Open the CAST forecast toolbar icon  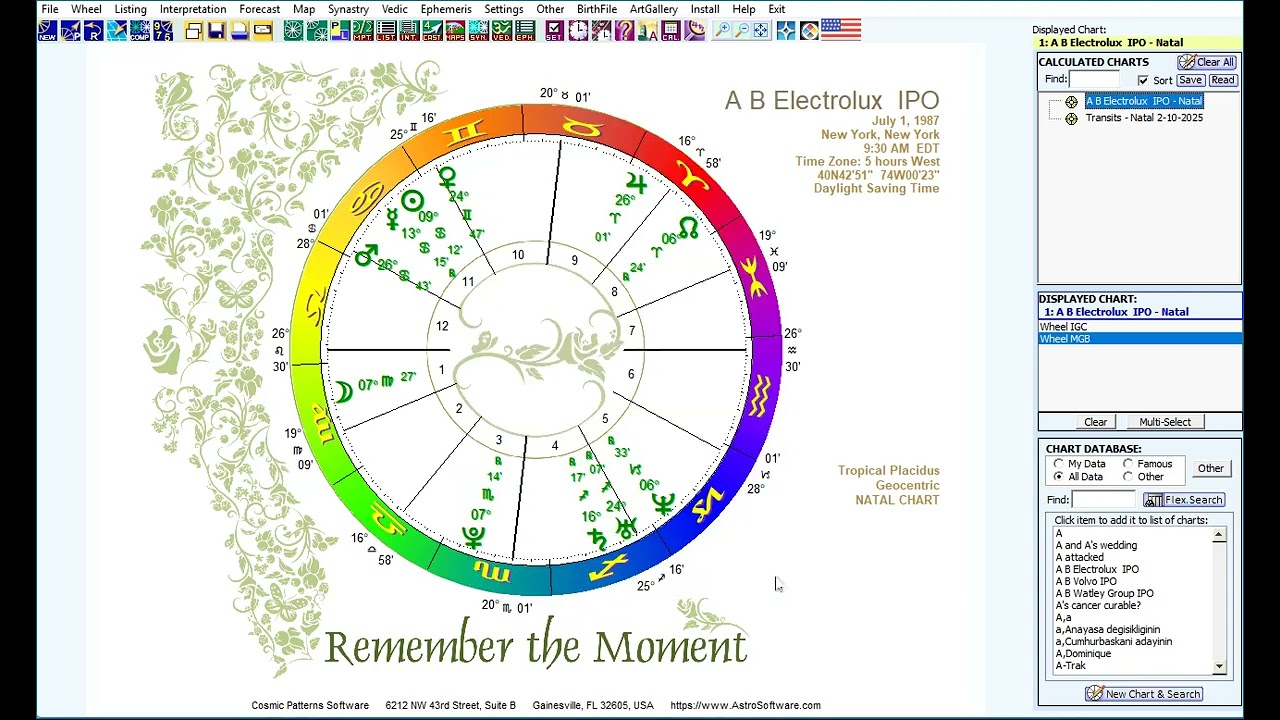(x=432, y=31)
